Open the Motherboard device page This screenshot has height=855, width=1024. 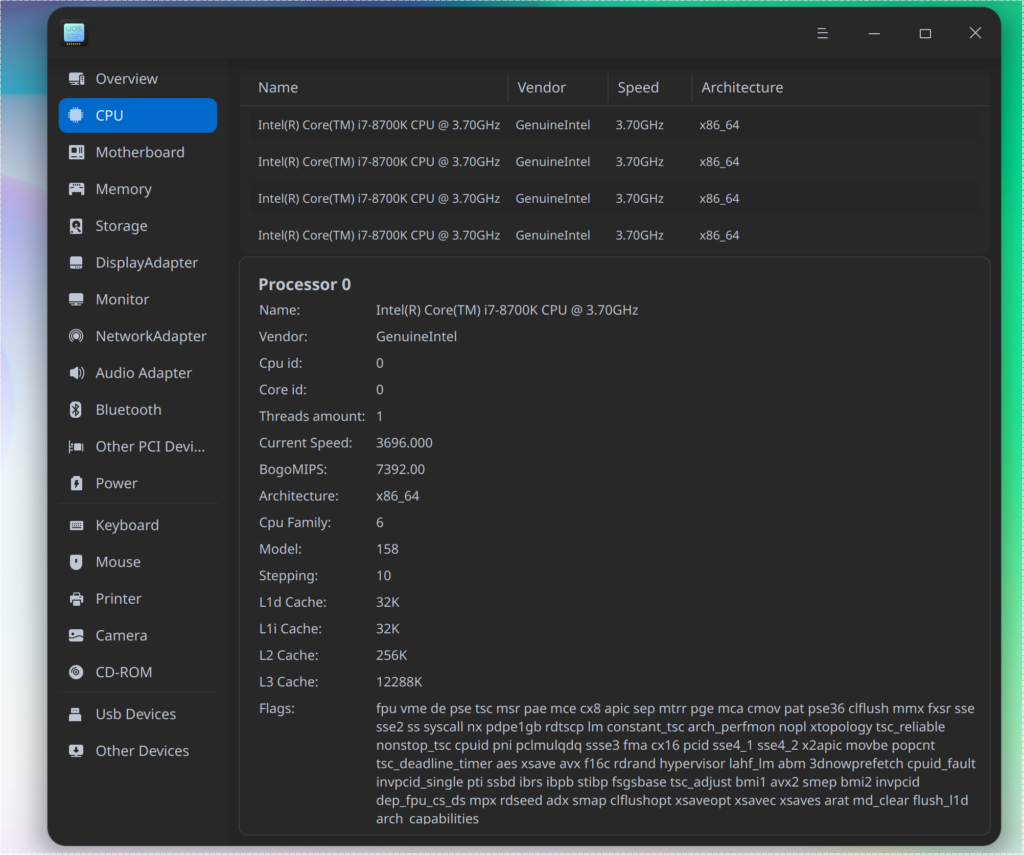tap(138, 152)
